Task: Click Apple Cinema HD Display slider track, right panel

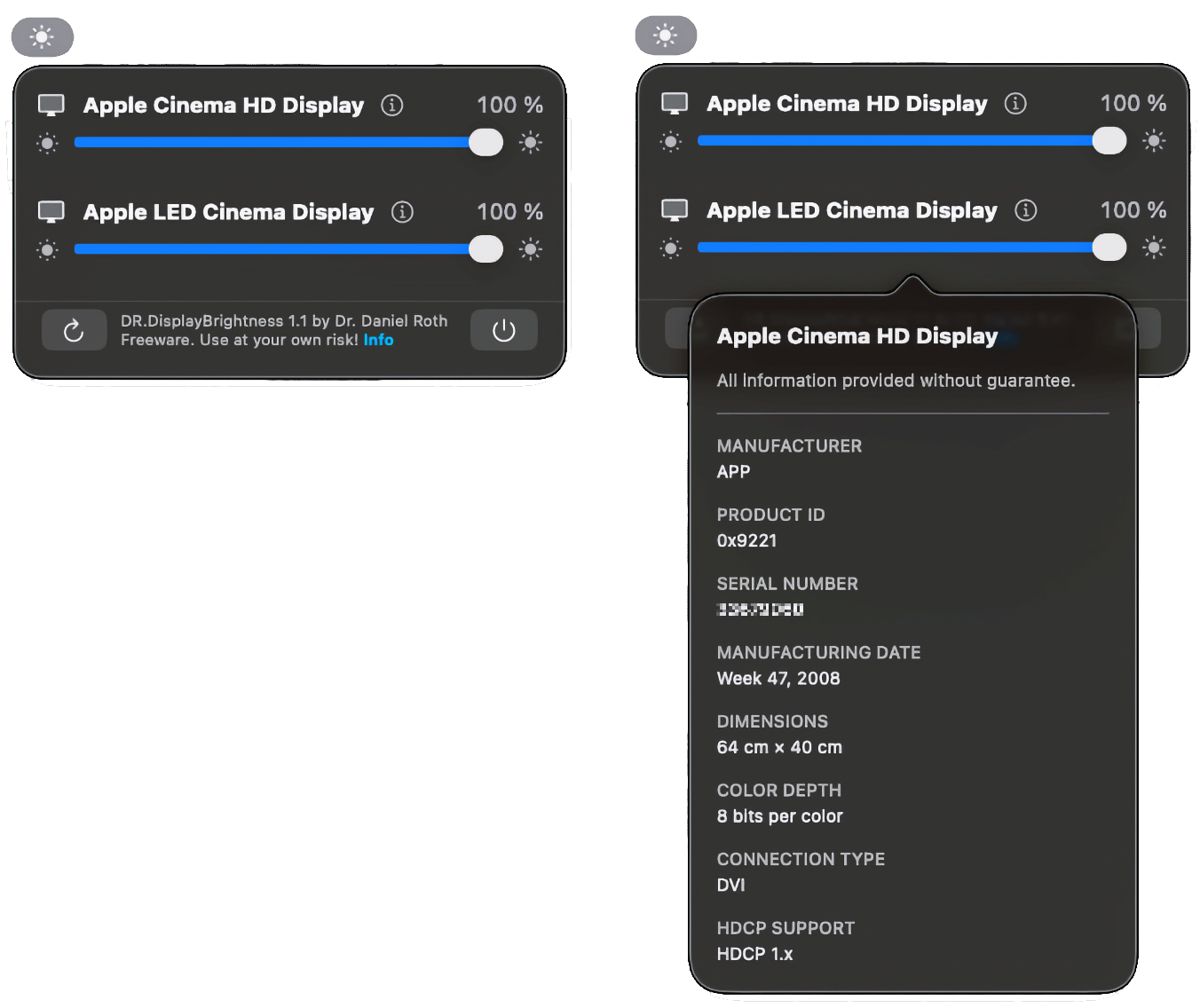Action: (x=888, y=140)
